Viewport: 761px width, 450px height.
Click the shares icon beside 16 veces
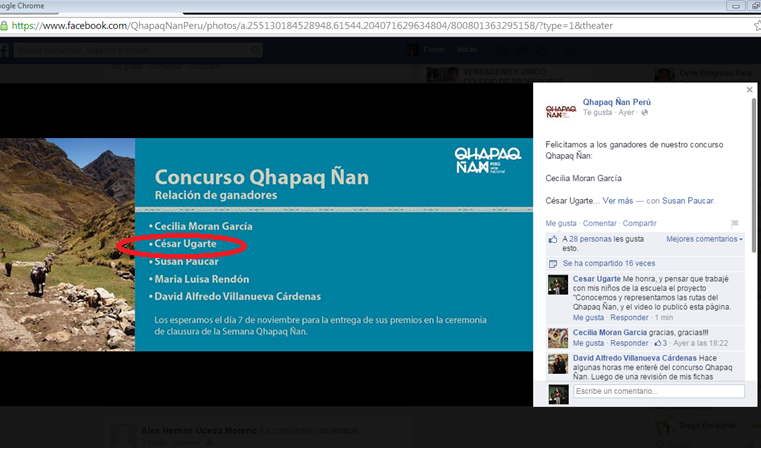(553, 264)
